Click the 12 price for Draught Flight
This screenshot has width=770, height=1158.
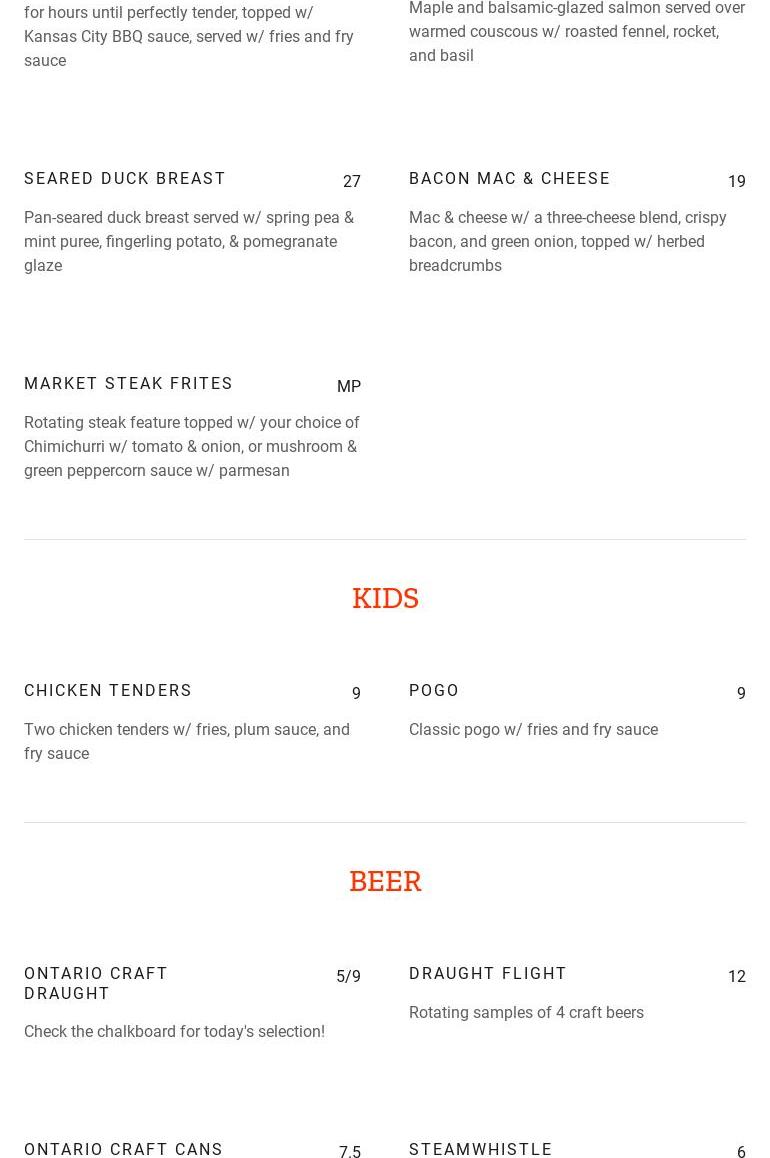737,976
